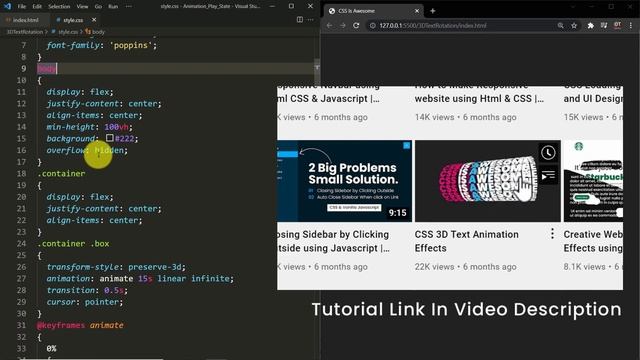The image size is (640, 360).
Task: Click the '15s' duration on line 27
Action: click(145, 278)
